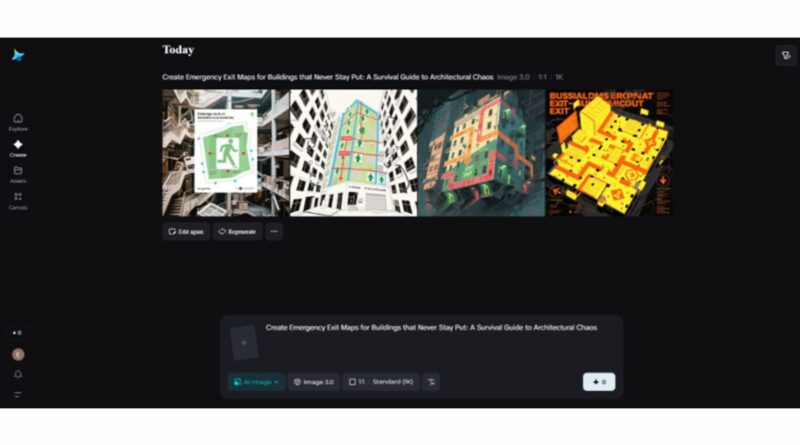Click the white generate button with credits
The height and width of the screenshot is (445, 800).
pos(599,382)
